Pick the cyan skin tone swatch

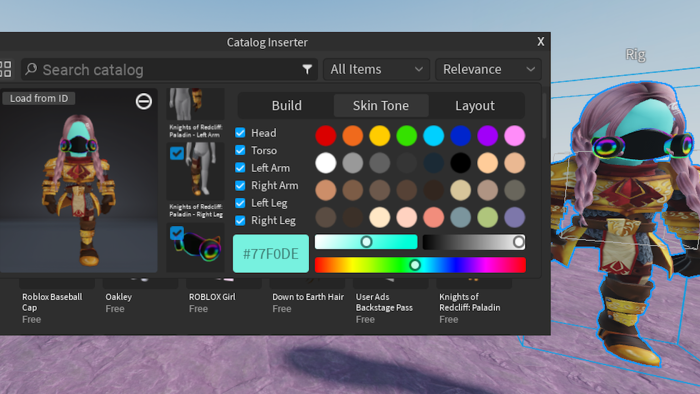tap(433, 136)
